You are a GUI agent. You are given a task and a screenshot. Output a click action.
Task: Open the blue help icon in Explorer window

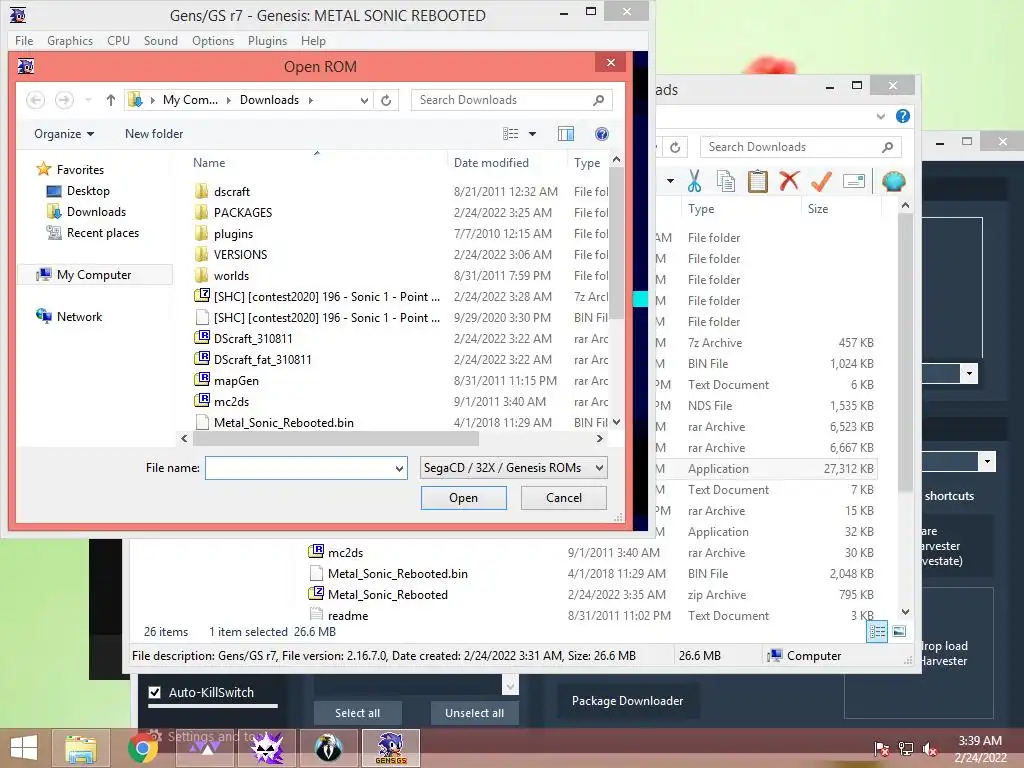click(x=903, y=116)
